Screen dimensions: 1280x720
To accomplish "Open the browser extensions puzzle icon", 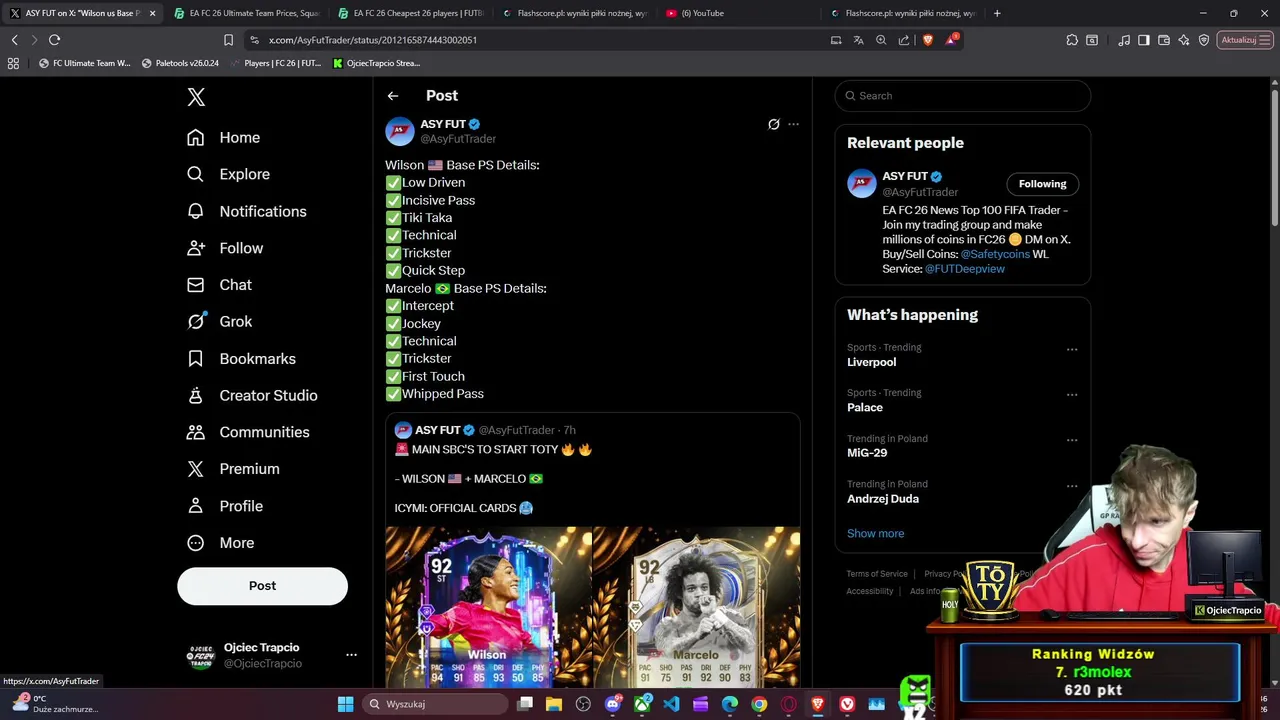I will click(x=1072, y=40).
